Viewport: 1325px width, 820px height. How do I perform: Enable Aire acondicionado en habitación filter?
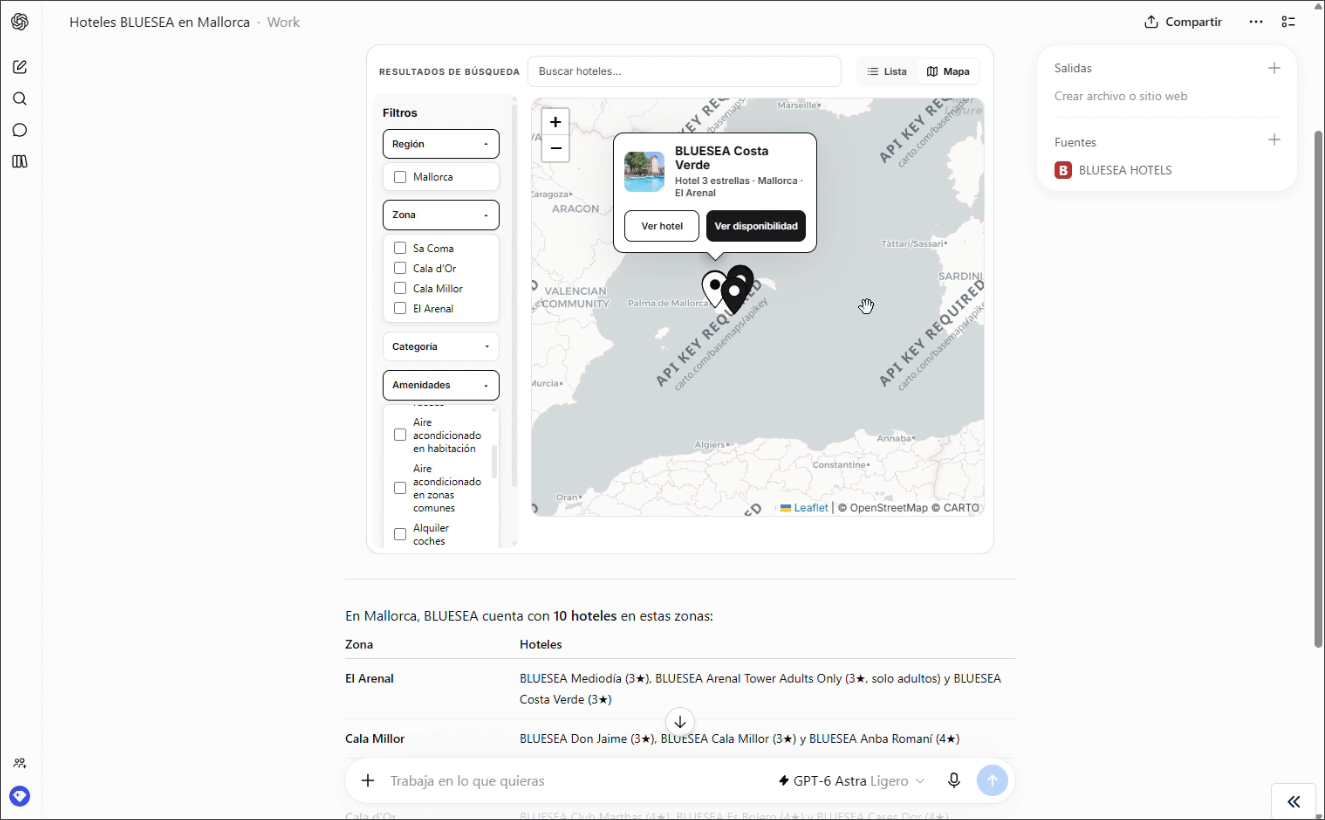[400, 435]
